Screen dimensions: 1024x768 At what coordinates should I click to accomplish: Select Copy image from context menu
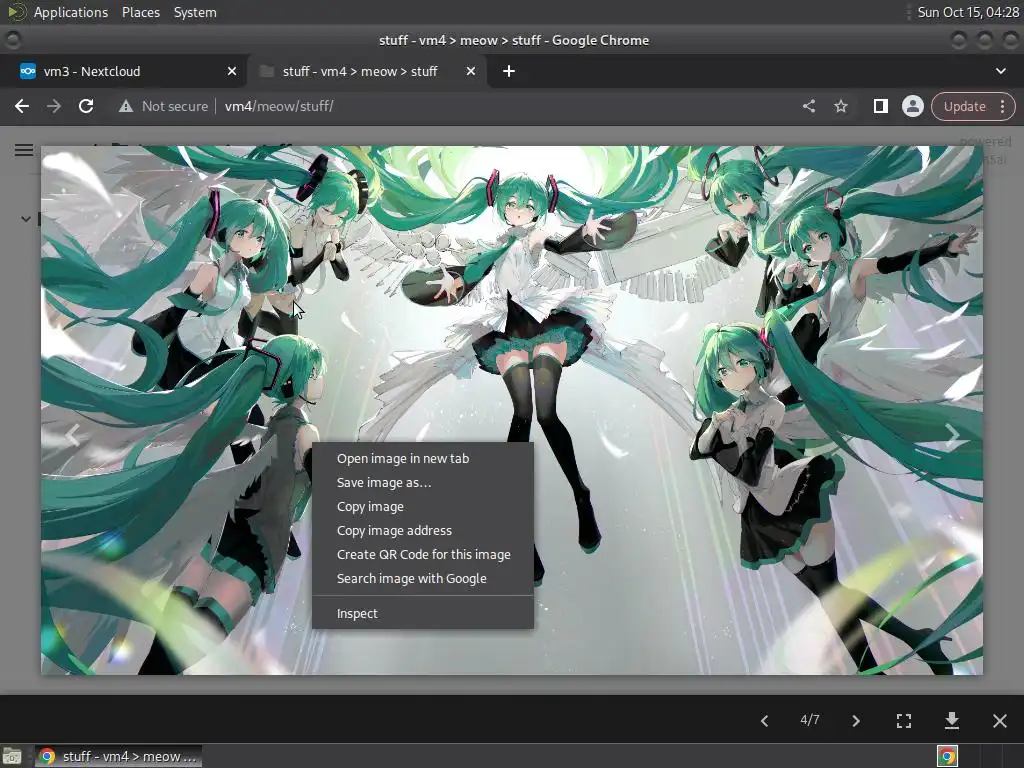point(423,507)
